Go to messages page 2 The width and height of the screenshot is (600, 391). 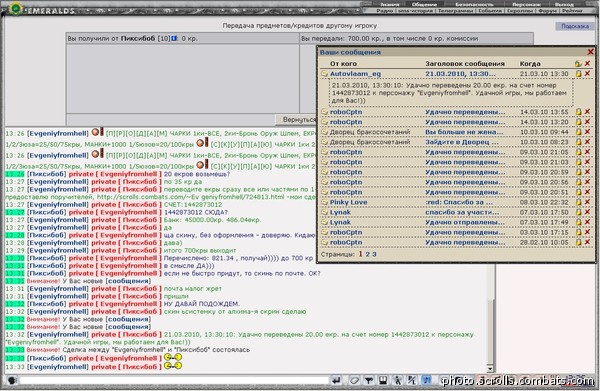point(367,254)
